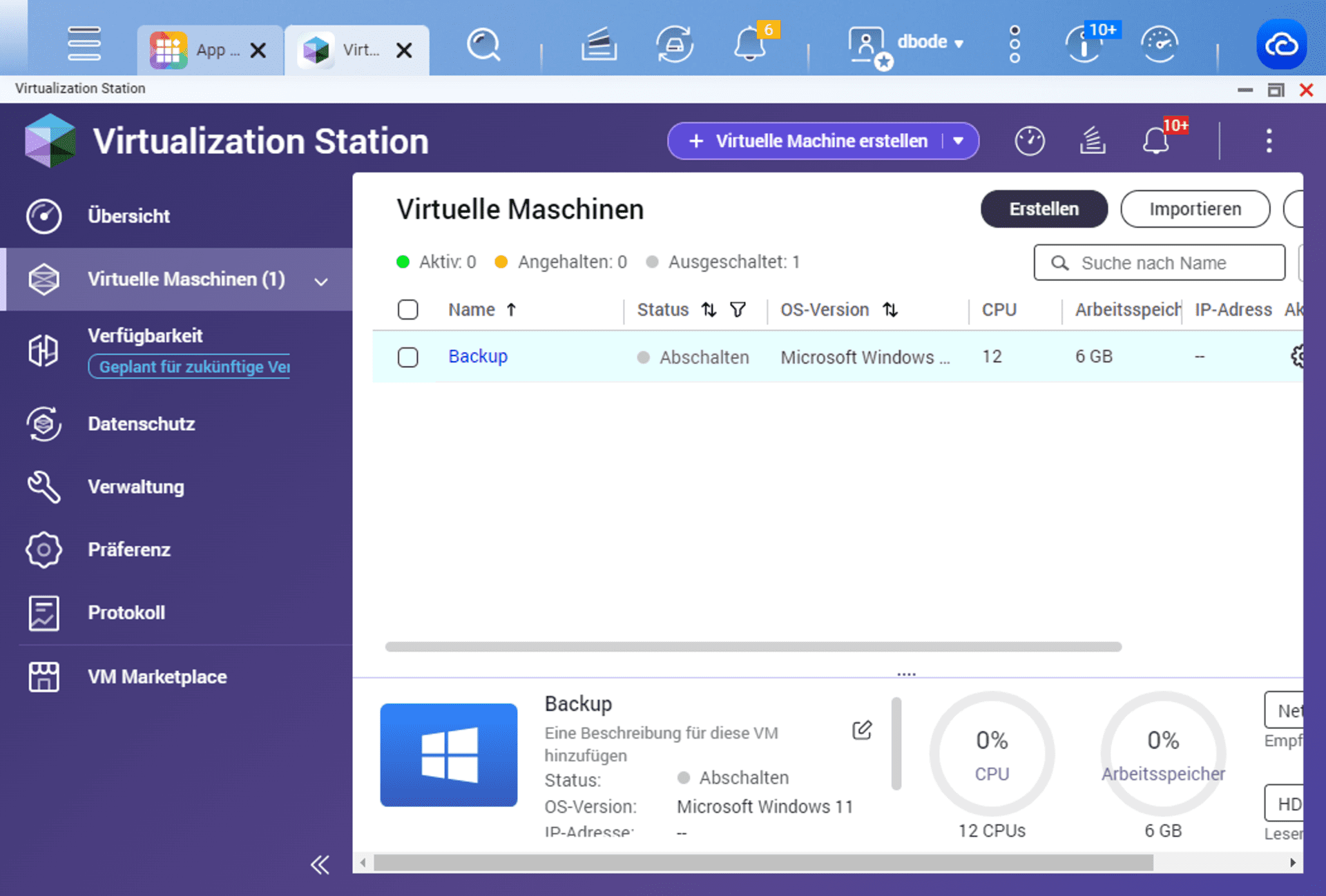Screen dimensions: 1326x896
Task: Click the Arbeitsspeicher column header
Action: (1128, 310)
